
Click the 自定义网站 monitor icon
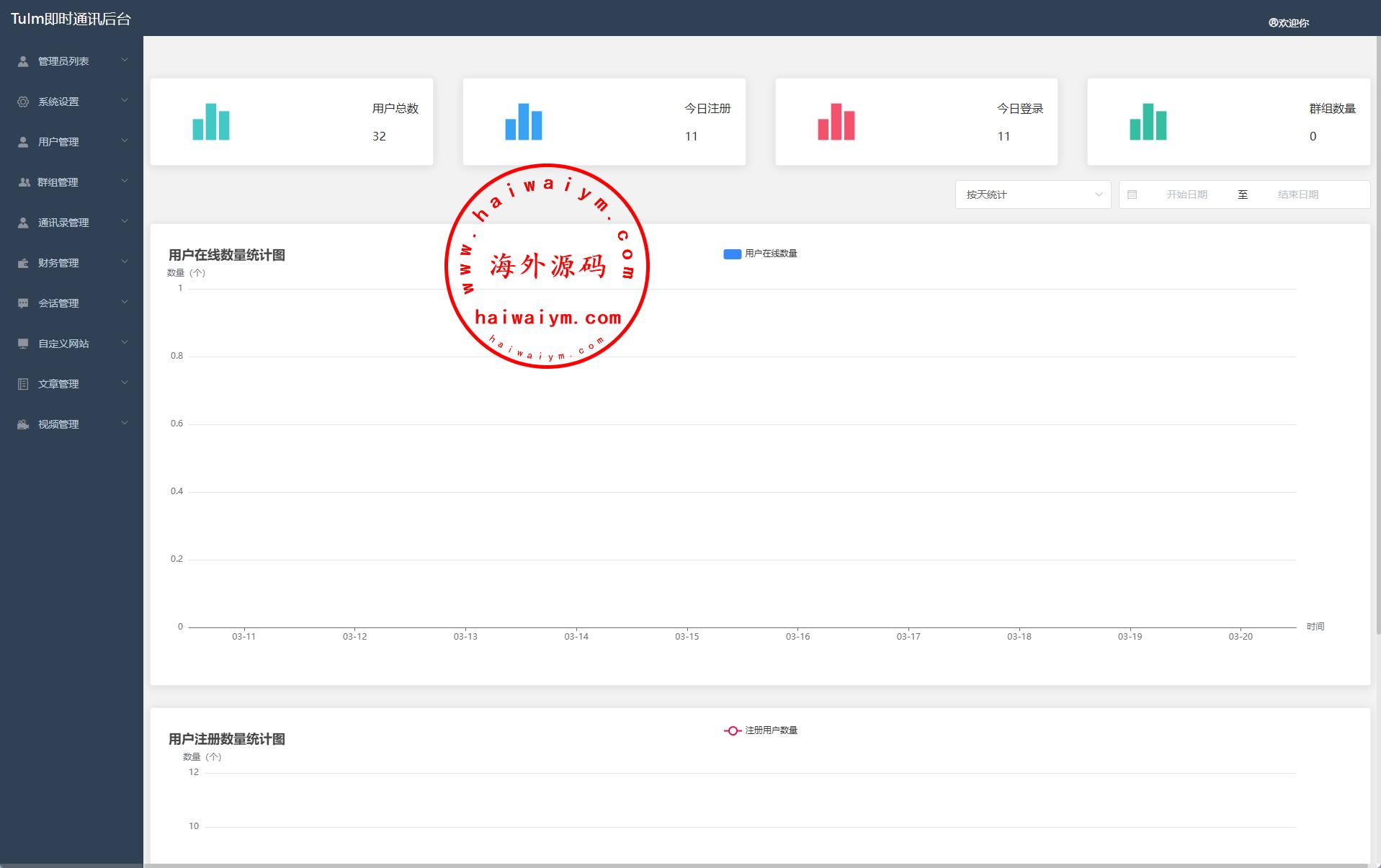(23, 344)
